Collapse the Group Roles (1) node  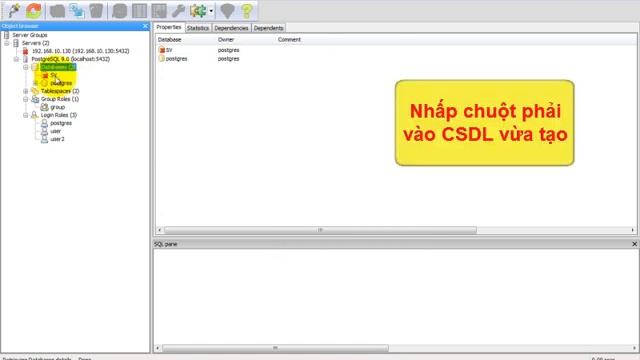[26, 99]
